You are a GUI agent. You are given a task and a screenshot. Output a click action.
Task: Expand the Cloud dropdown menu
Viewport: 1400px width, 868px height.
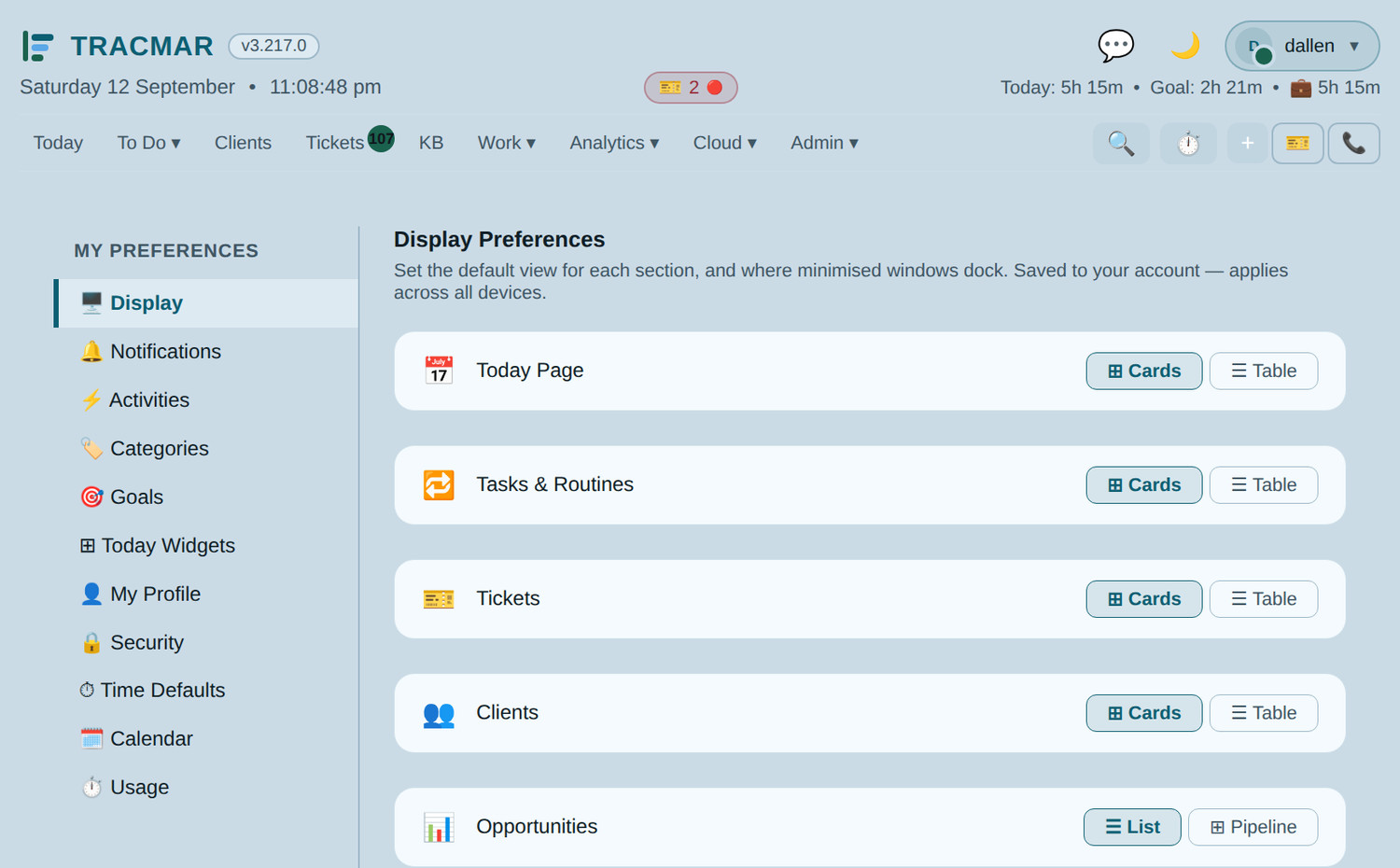[x=724, y=143]
